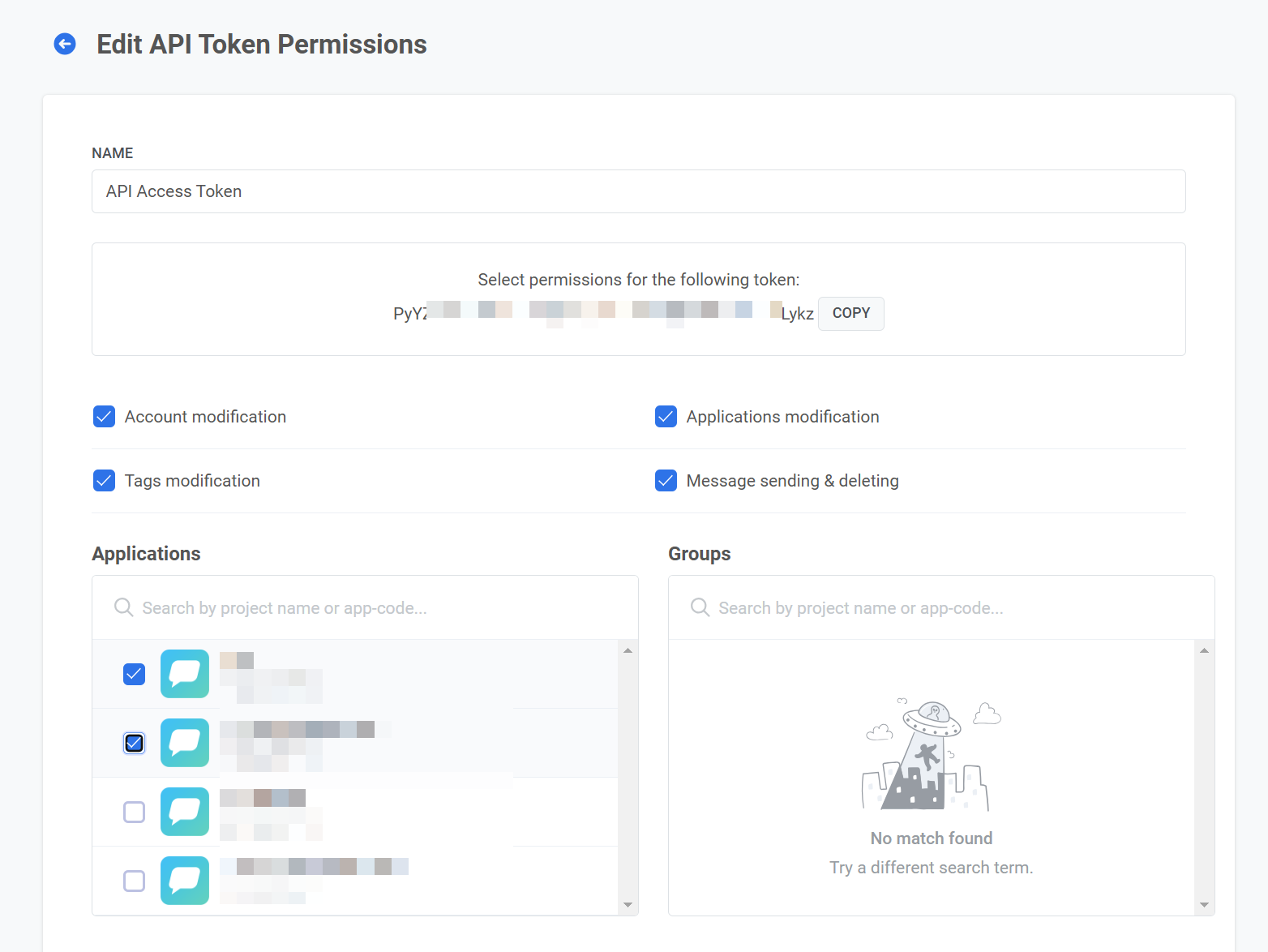Click the second application's chat bubble icon

(x=184, y=743)
